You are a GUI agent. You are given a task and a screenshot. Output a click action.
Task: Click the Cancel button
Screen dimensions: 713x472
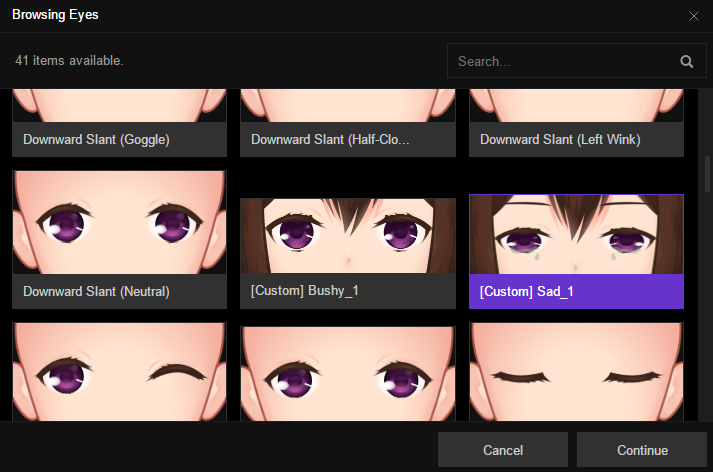503,450
